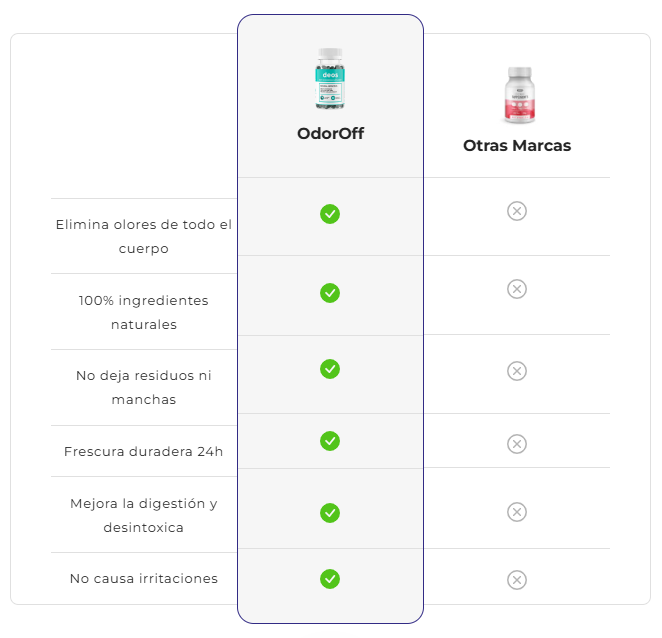Screen dimensions: 662x638
Task: Click green checkmark for Elimina olores row
Action: 330,214
